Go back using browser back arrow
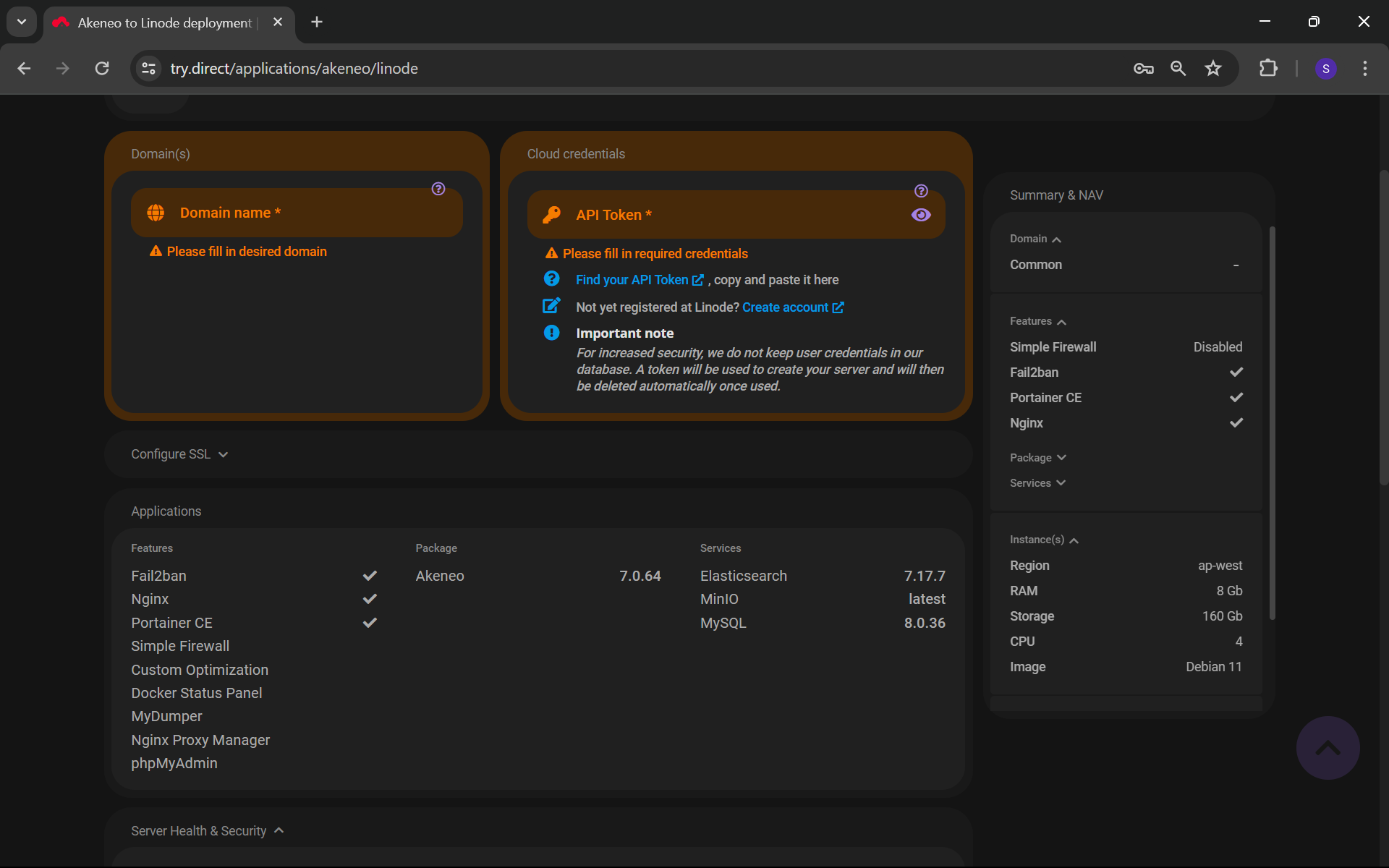 [x=24, y=68]
